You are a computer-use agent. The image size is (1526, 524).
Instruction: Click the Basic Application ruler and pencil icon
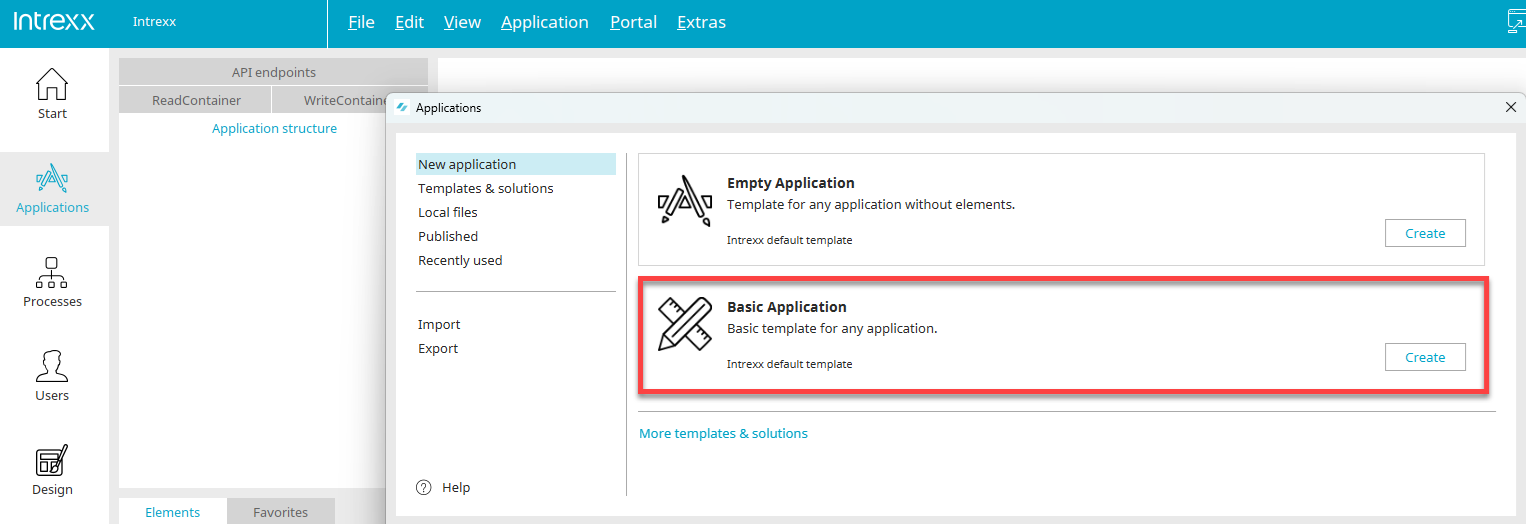[x=684, y=324]
